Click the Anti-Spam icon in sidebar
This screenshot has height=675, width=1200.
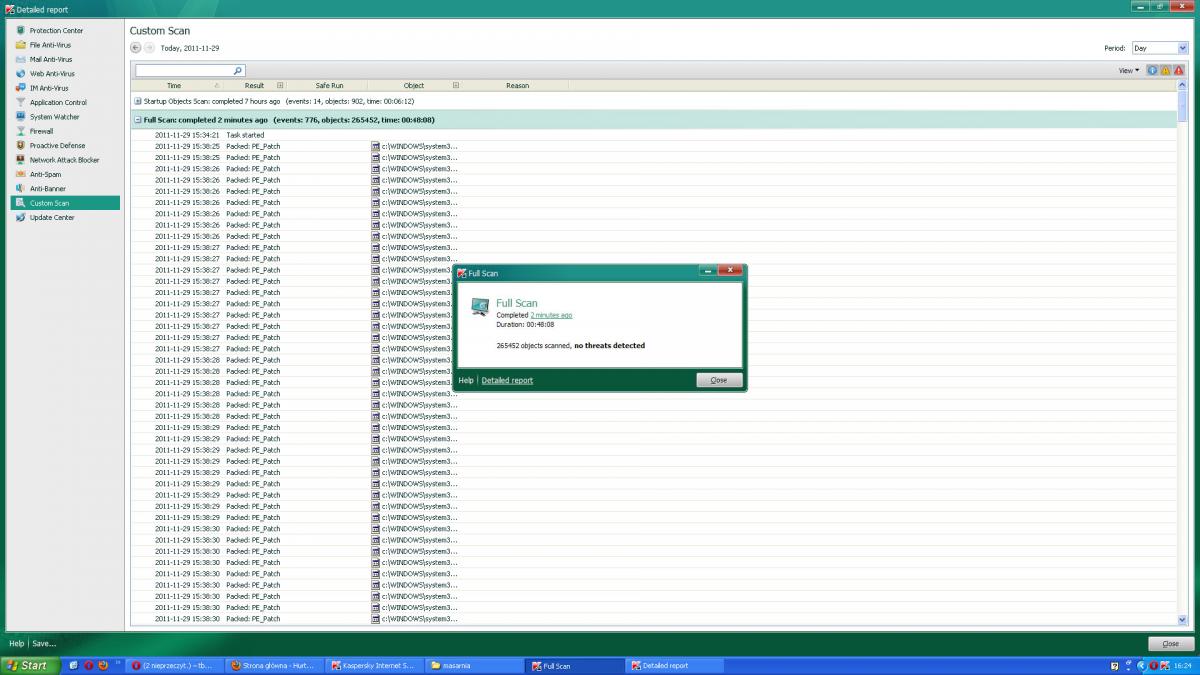click(x=20, y=174)
